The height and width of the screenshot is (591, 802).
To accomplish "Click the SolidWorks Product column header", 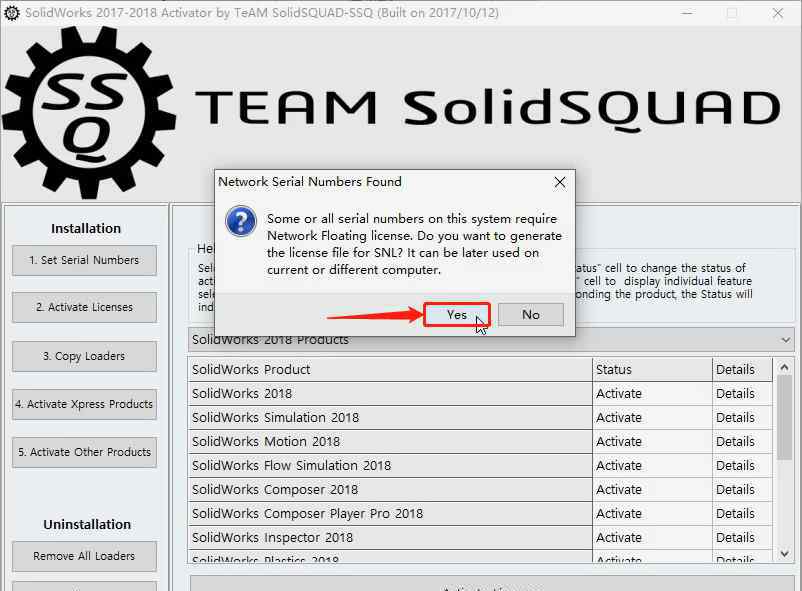I will click(390, 369).
